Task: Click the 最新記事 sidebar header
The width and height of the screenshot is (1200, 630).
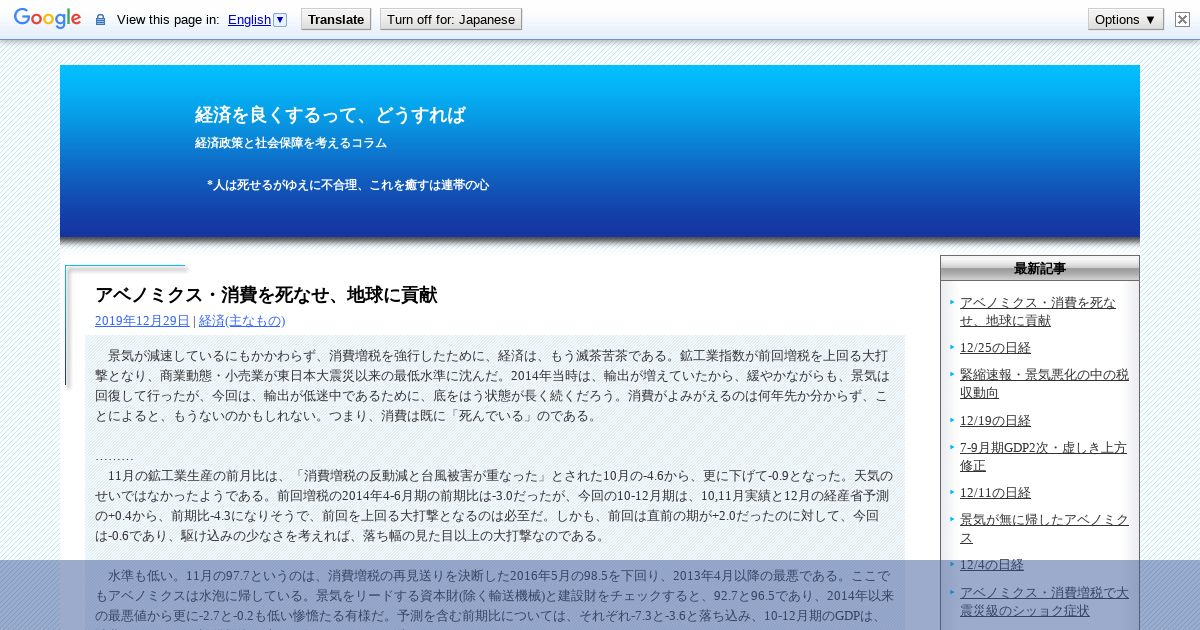Action: pyautogui.click(x=1040, y=268)
